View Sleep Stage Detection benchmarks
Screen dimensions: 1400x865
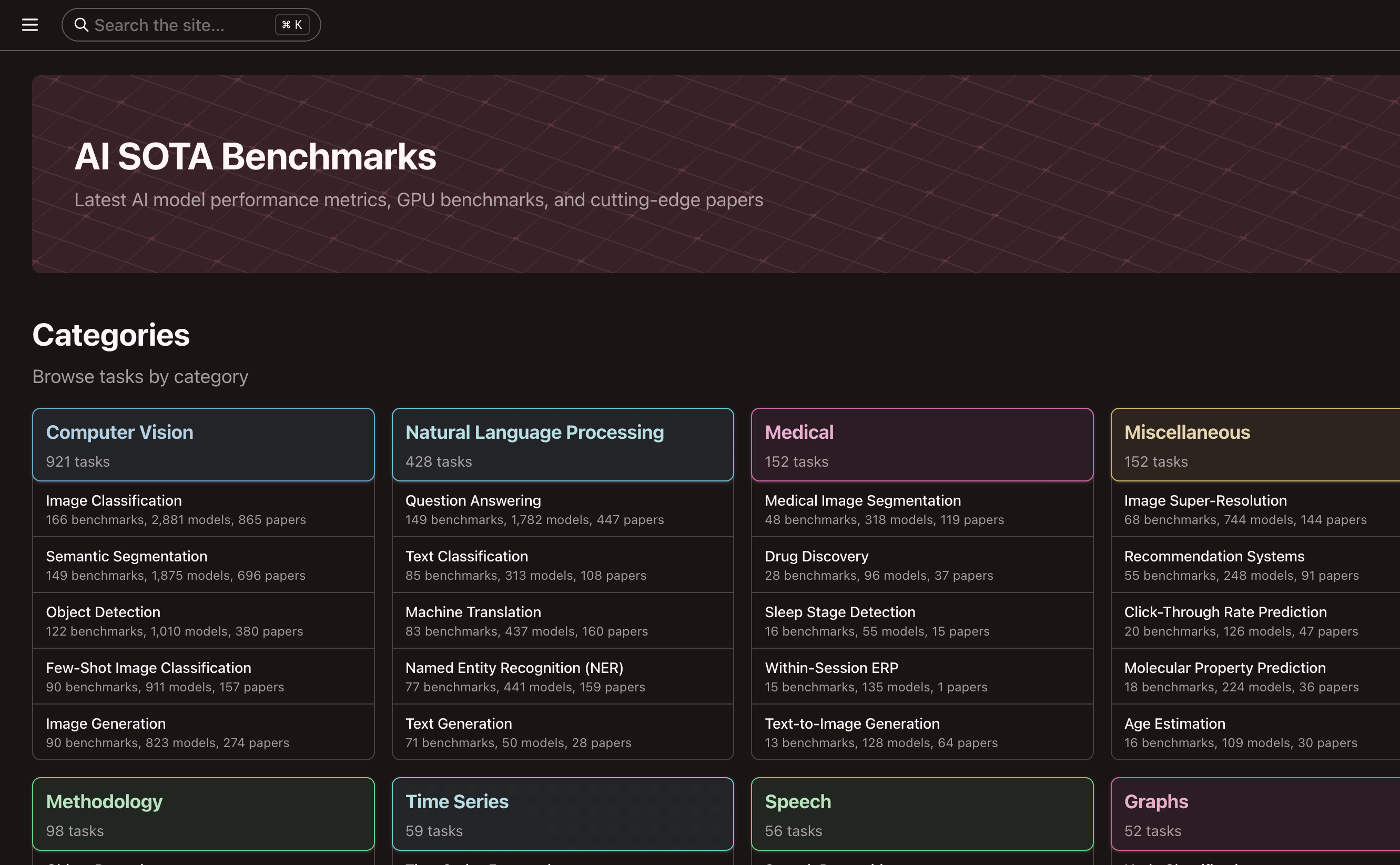921,620
